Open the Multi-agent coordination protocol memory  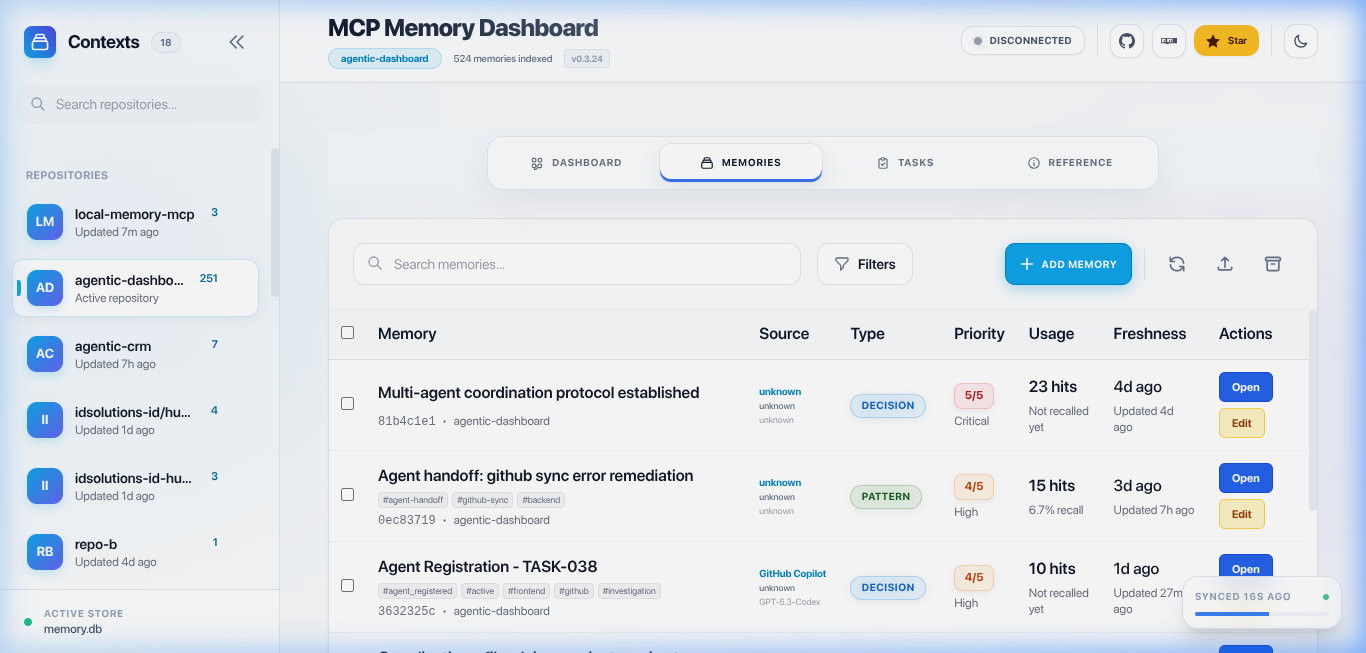pyautogui.click(x=1245, y=387)
